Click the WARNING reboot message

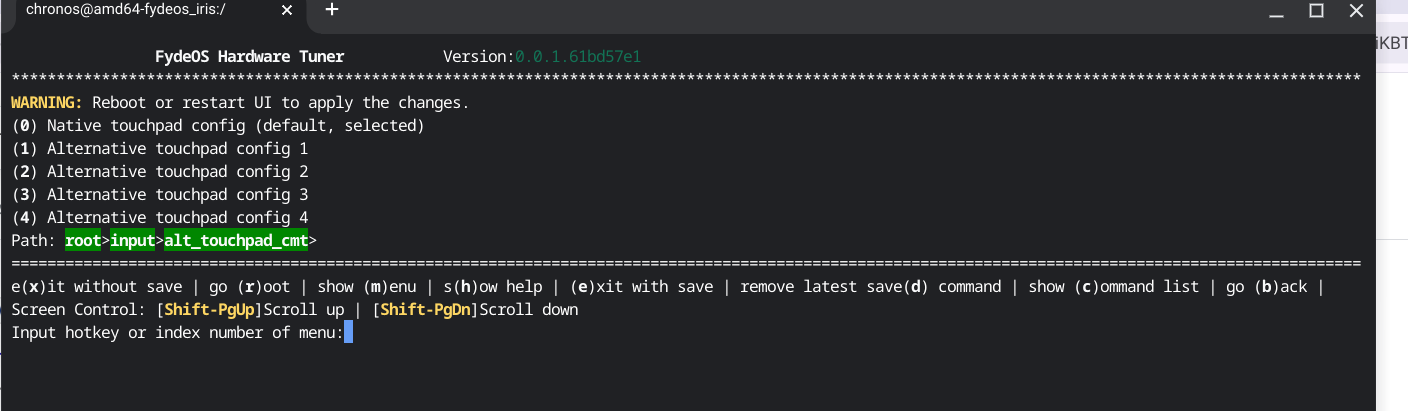coord(240,103)
